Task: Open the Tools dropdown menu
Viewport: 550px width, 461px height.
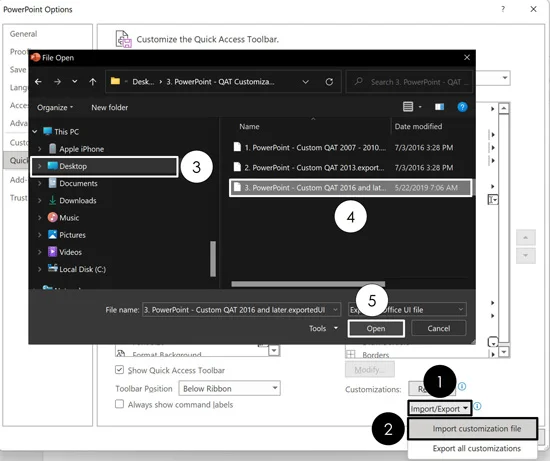Action: [x=323, y=328]
